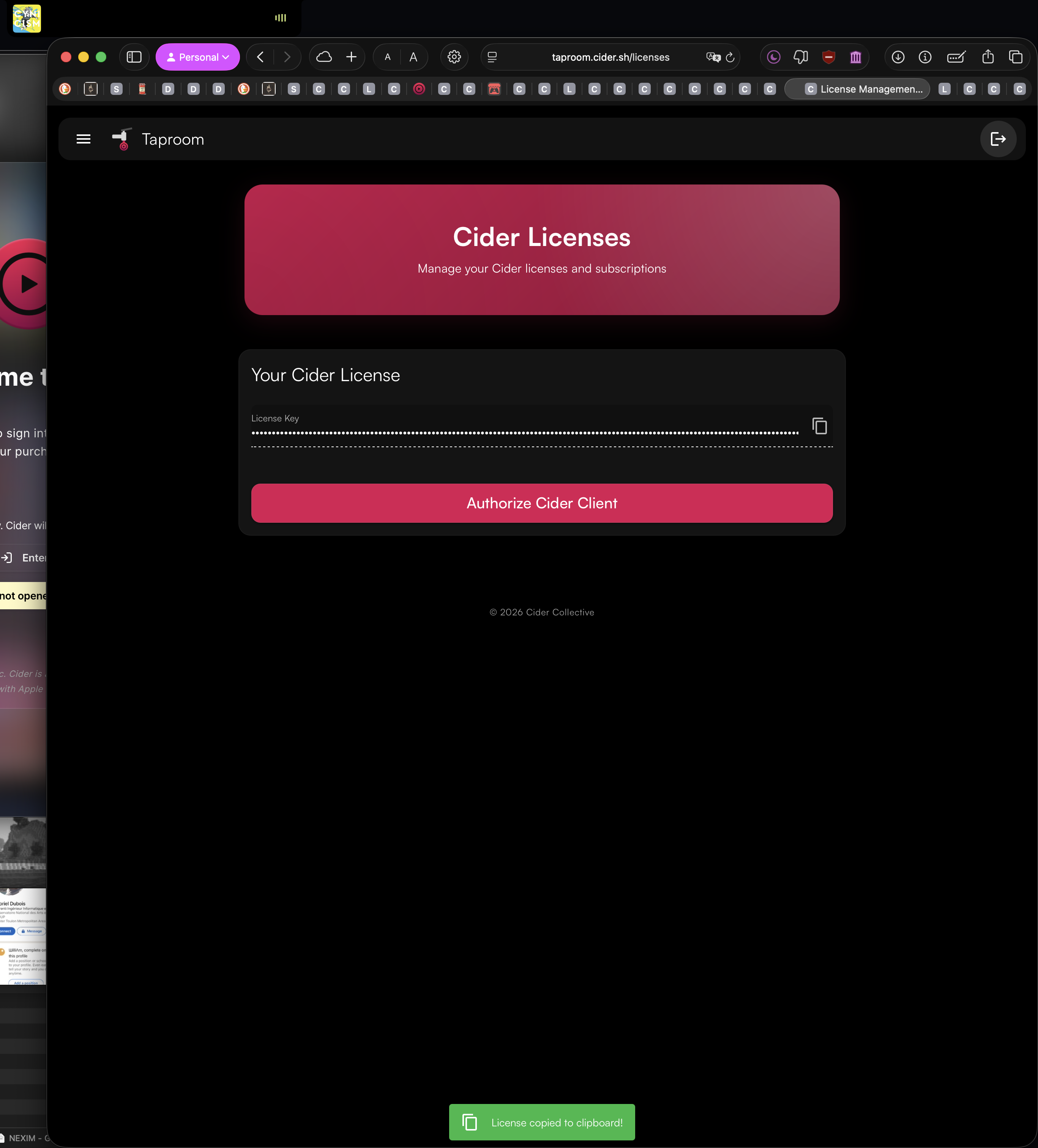Toggle the Safari sidebar panel

pyautogui.click(x=134, y=57)
